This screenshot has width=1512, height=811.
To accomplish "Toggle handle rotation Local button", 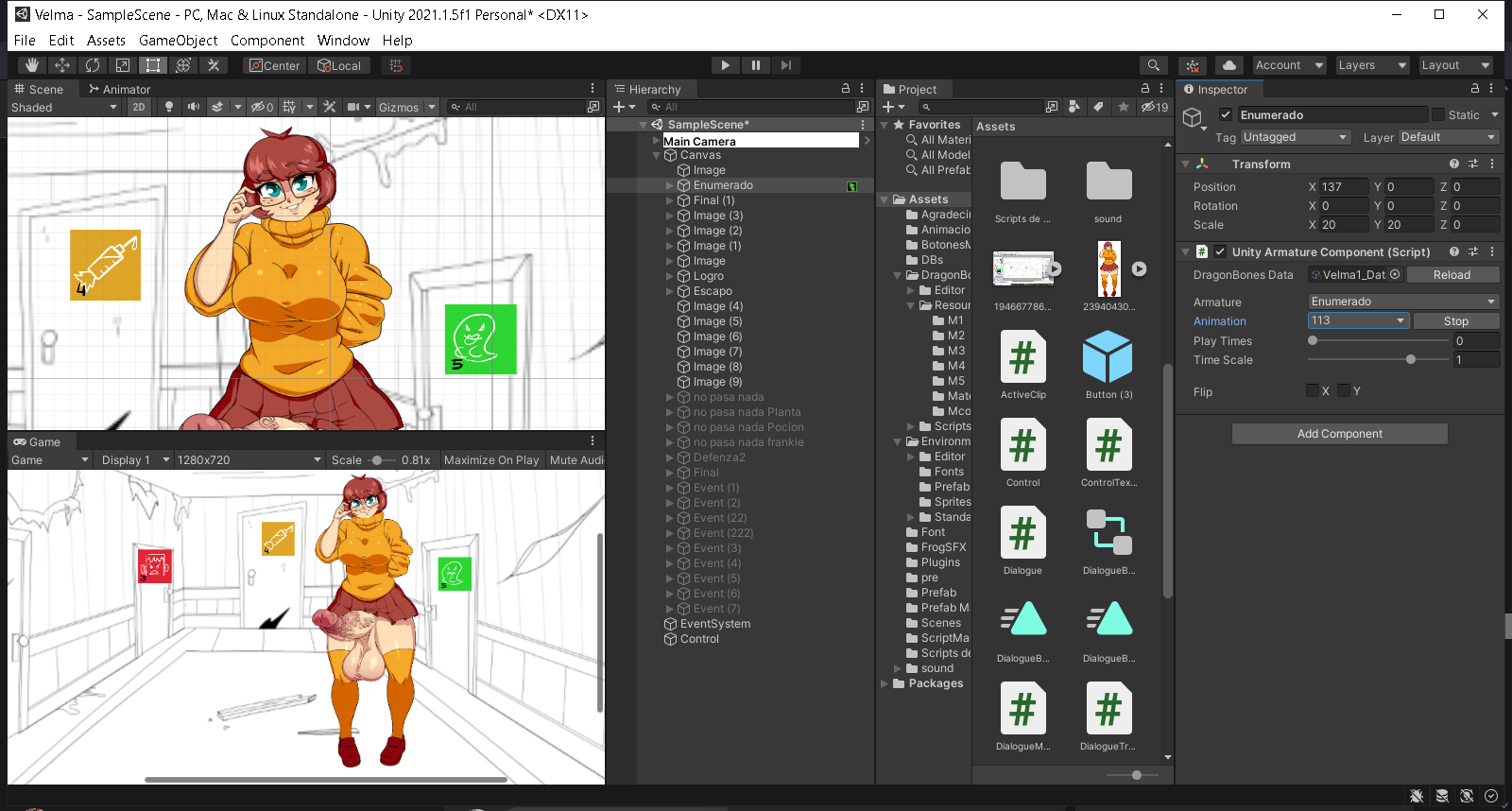I will 339,65.
